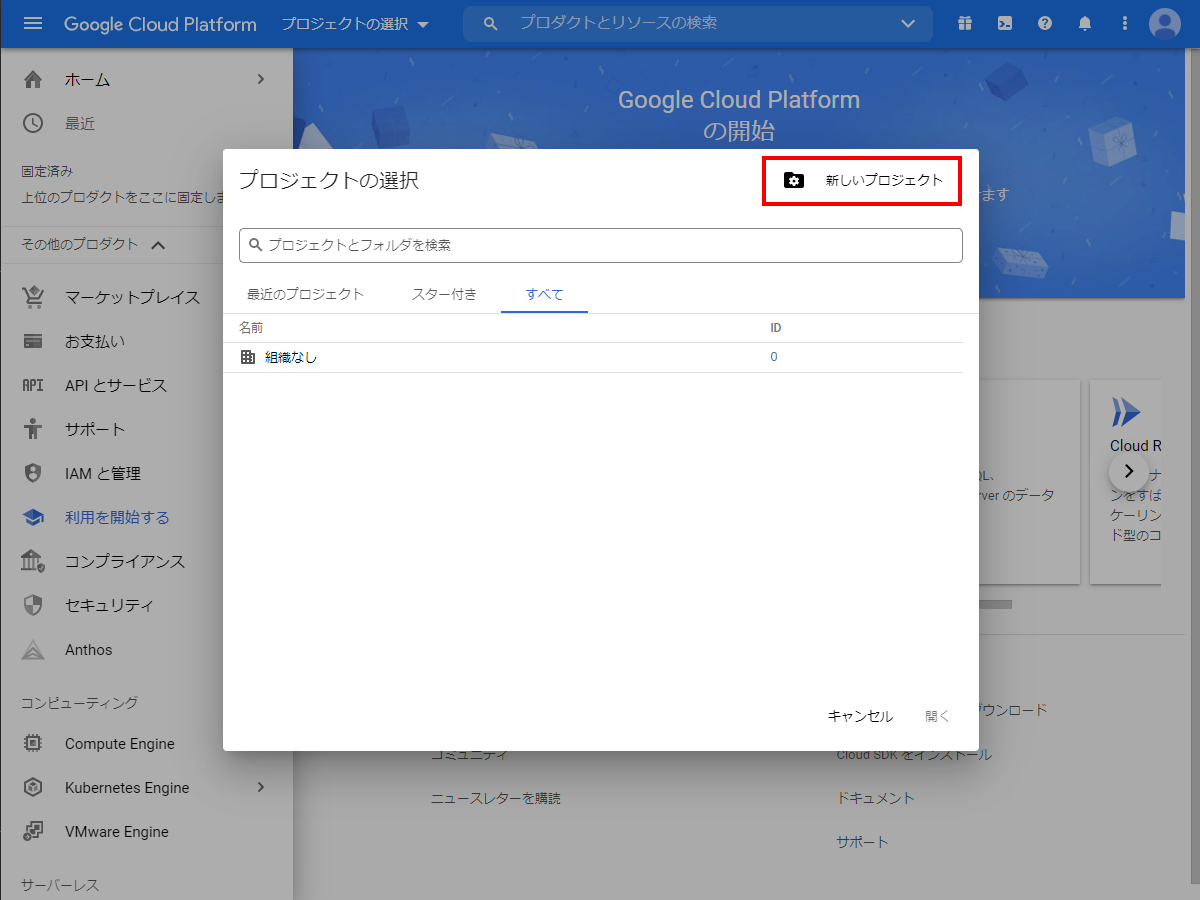Open the セキュリティ menu item

coord(146,605)
